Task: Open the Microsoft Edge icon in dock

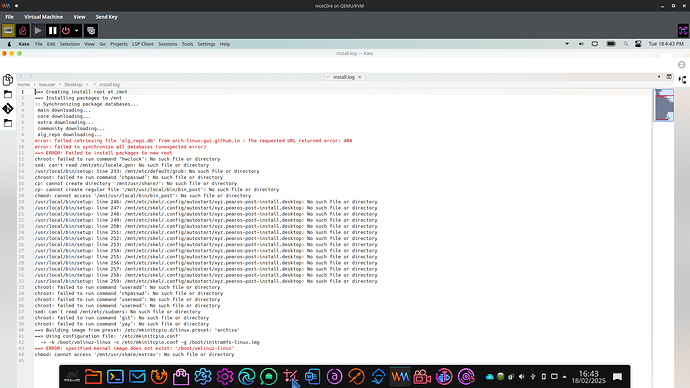Action: (246, 377)
